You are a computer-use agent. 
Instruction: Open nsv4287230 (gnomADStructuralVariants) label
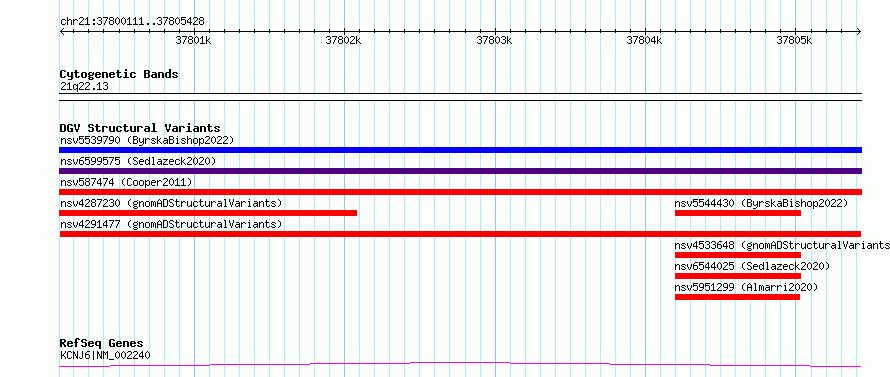pos(171,203)
